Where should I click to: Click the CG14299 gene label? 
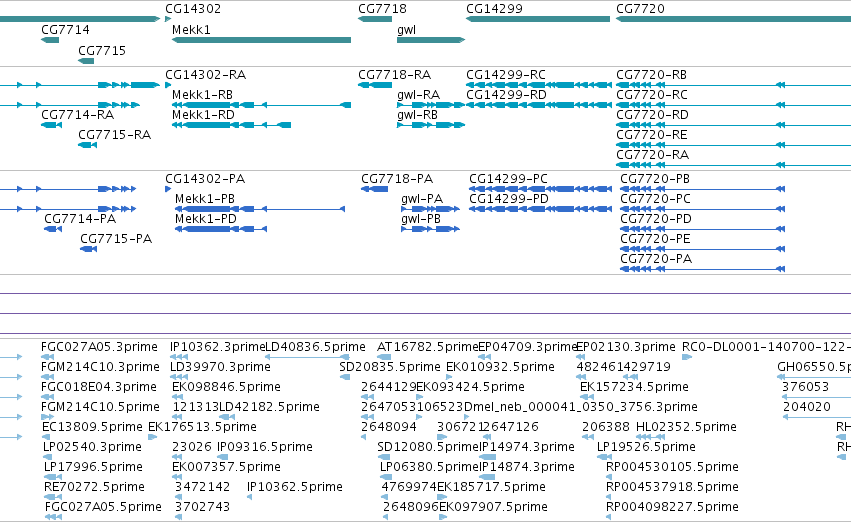[494, 9]
